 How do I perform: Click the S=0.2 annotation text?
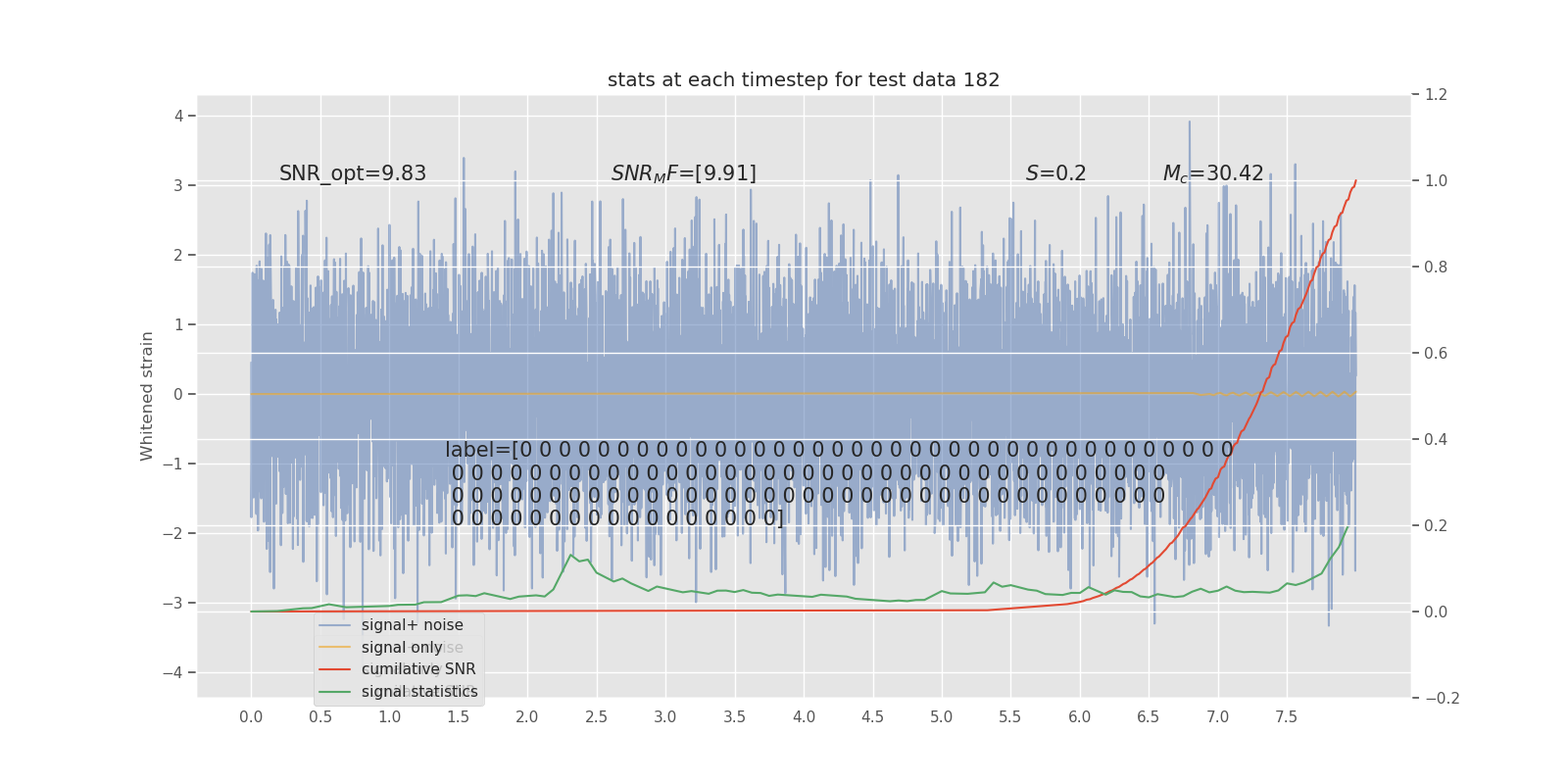(x=1056, y=173)
